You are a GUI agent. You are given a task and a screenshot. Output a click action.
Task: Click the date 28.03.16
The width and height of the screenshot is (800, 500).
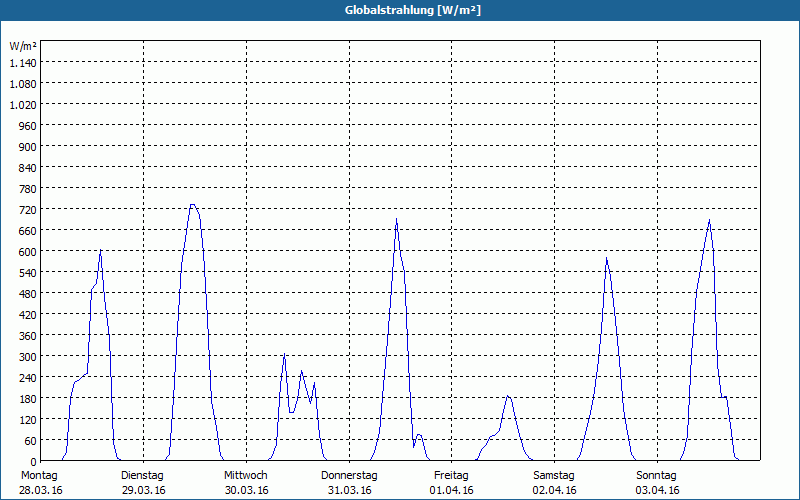(x=41, y=491)
